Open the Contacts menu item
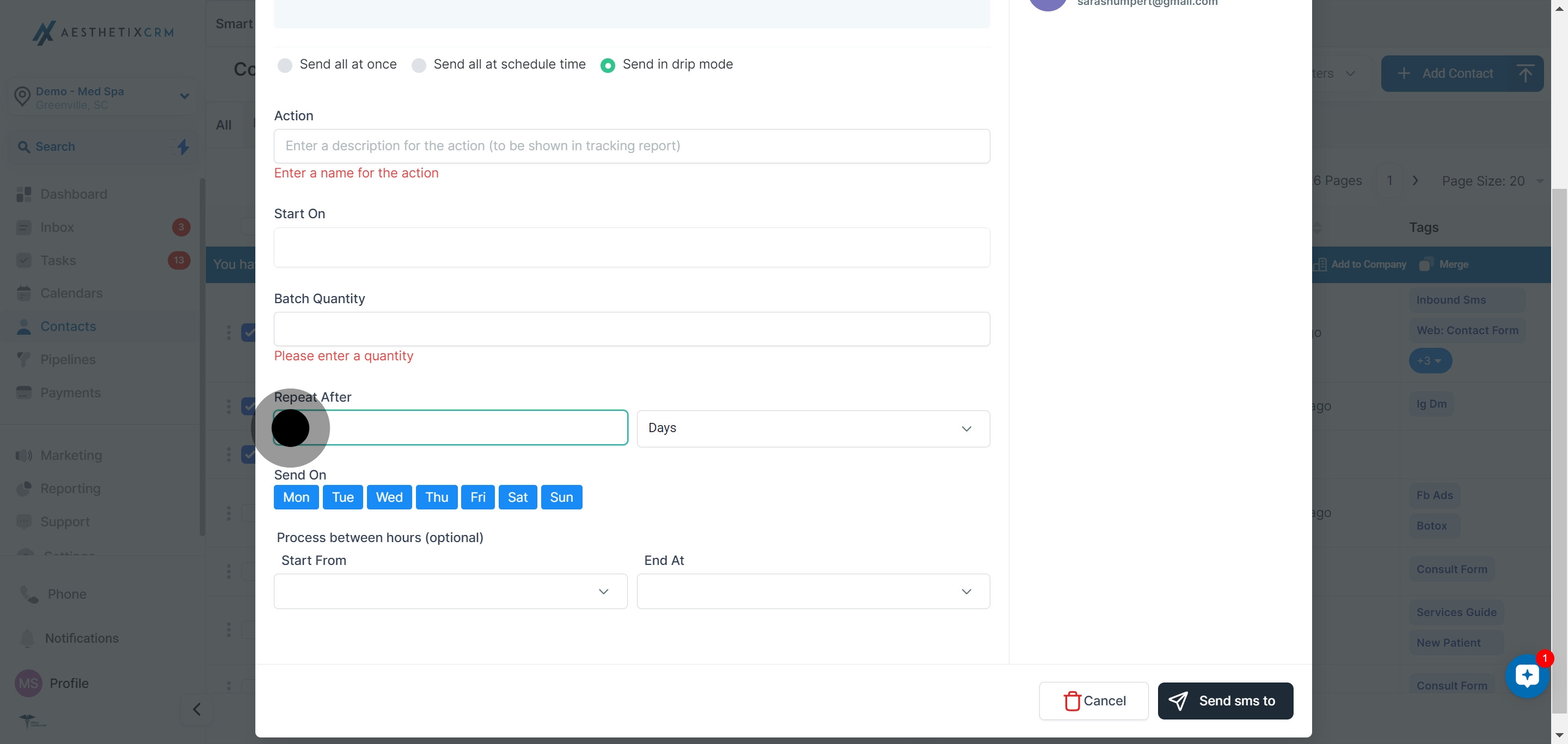This screenshot has width=1568, height=744. pyautogui.click(x=68, y=327)
